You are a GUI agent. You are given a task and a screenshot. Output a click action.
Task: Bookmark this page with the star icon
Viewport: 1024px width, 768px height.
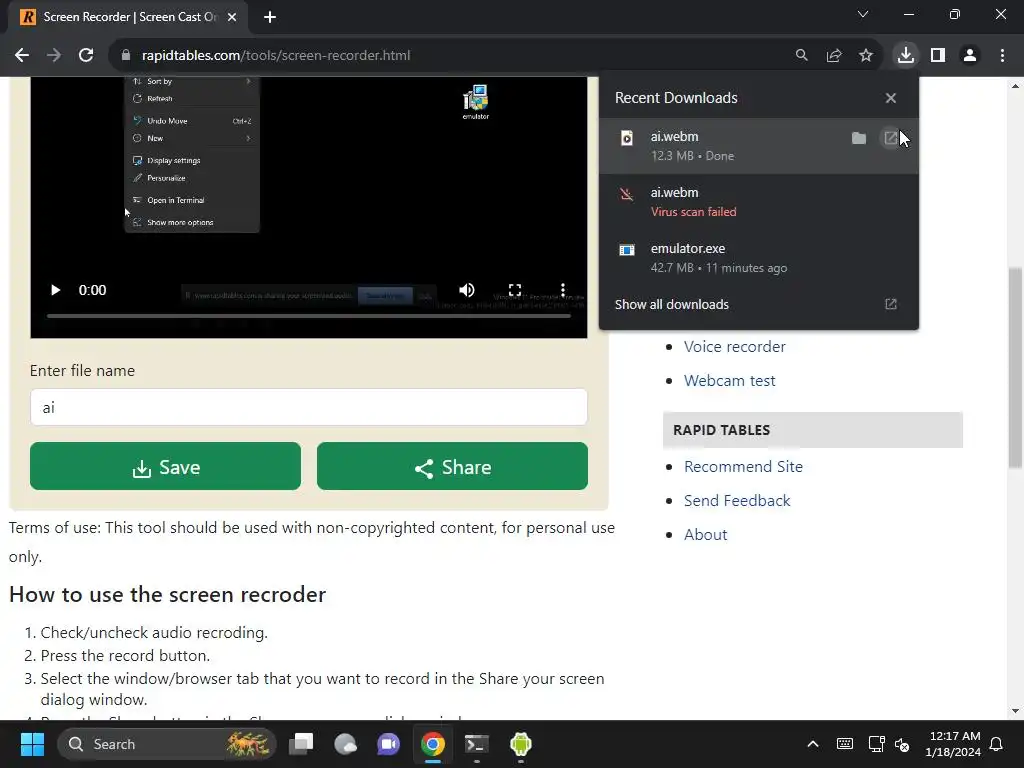pos(866,56)
